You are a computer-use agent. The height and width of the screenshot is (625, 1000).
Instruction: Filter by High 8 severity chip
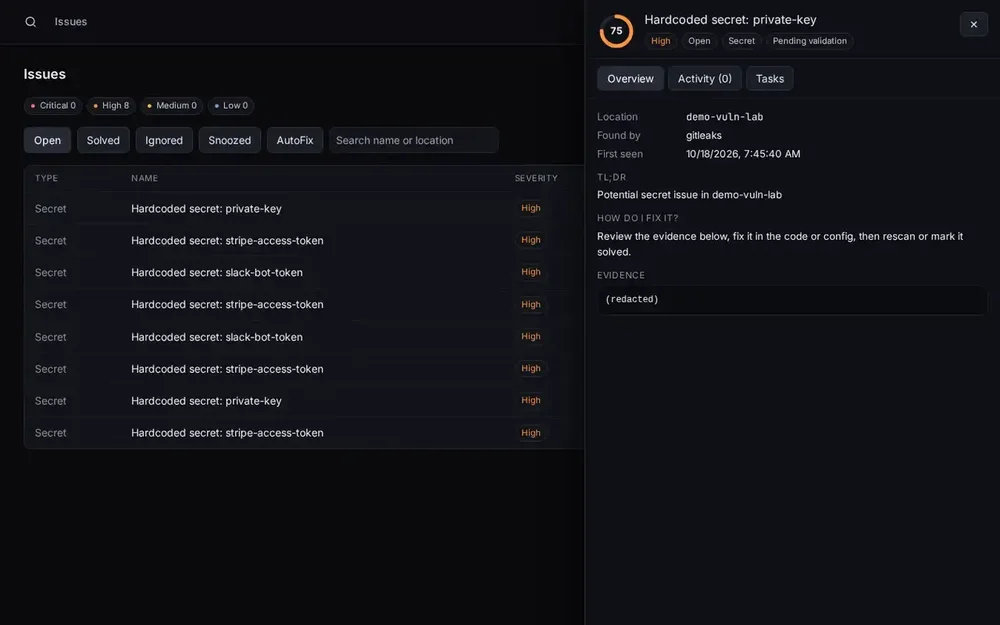[111, 105]
